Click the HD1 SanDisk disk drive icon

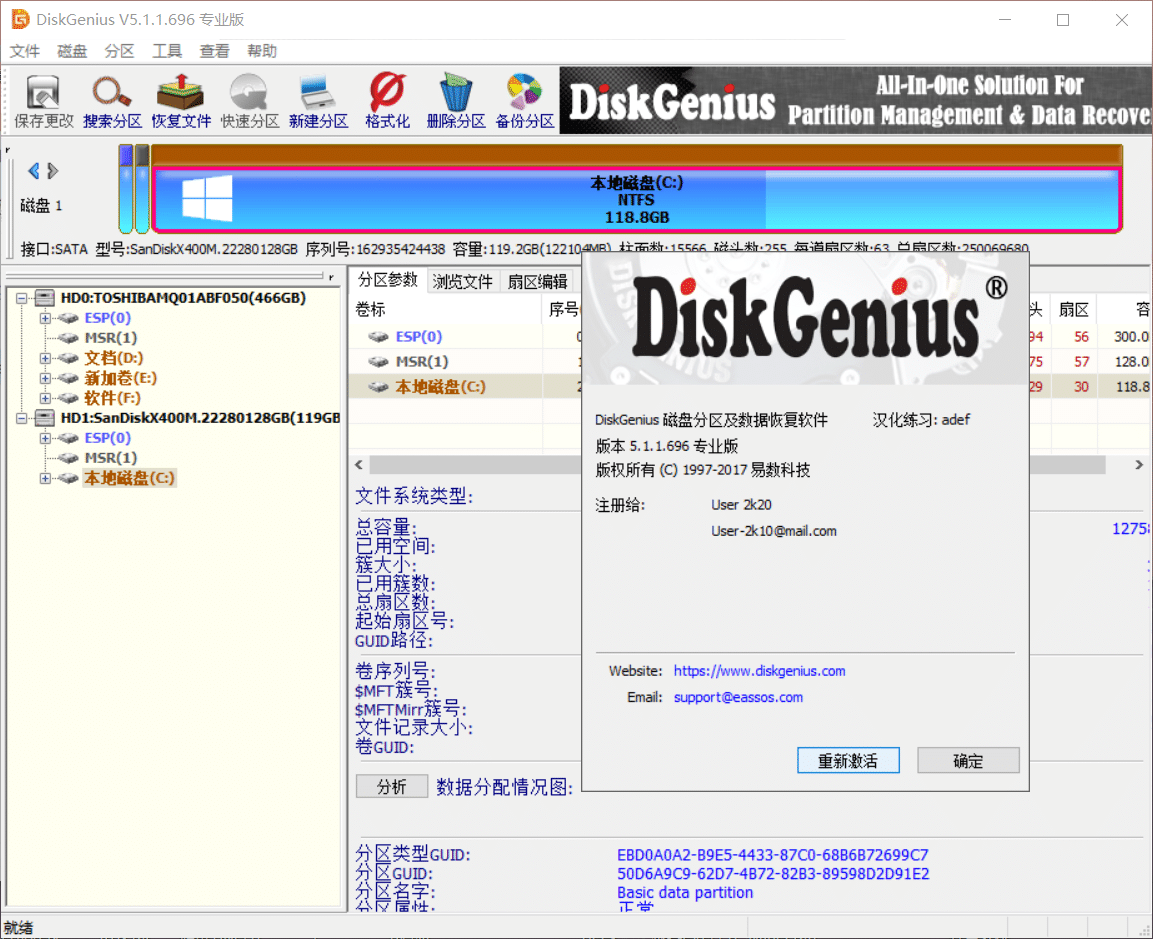point(45,418)
